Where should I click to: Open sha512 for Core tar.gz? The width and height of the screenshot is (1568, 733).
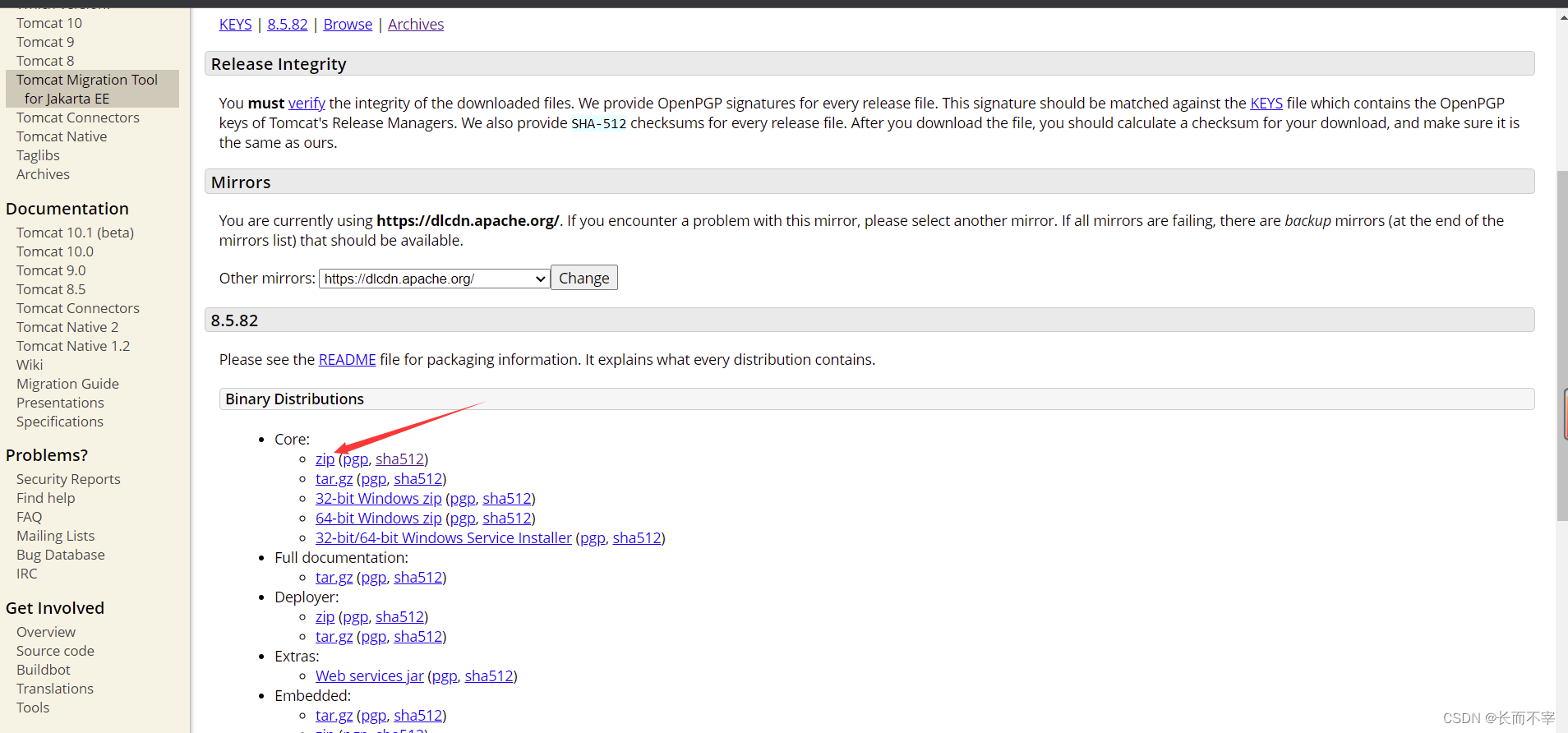pos(417,479)
